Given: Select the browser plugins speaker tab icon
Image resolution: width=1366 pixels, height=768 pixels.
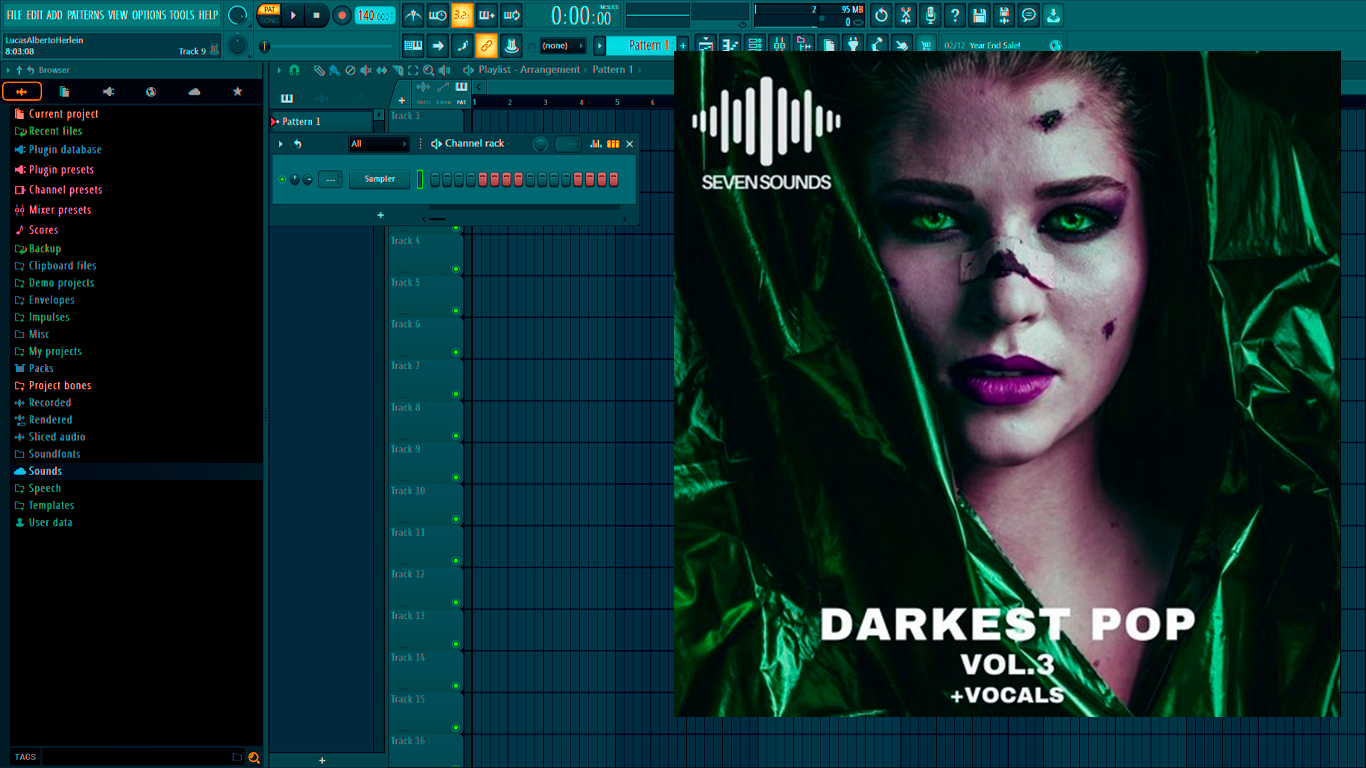Looking at the screenshot, I should click(x=108, y=92).
